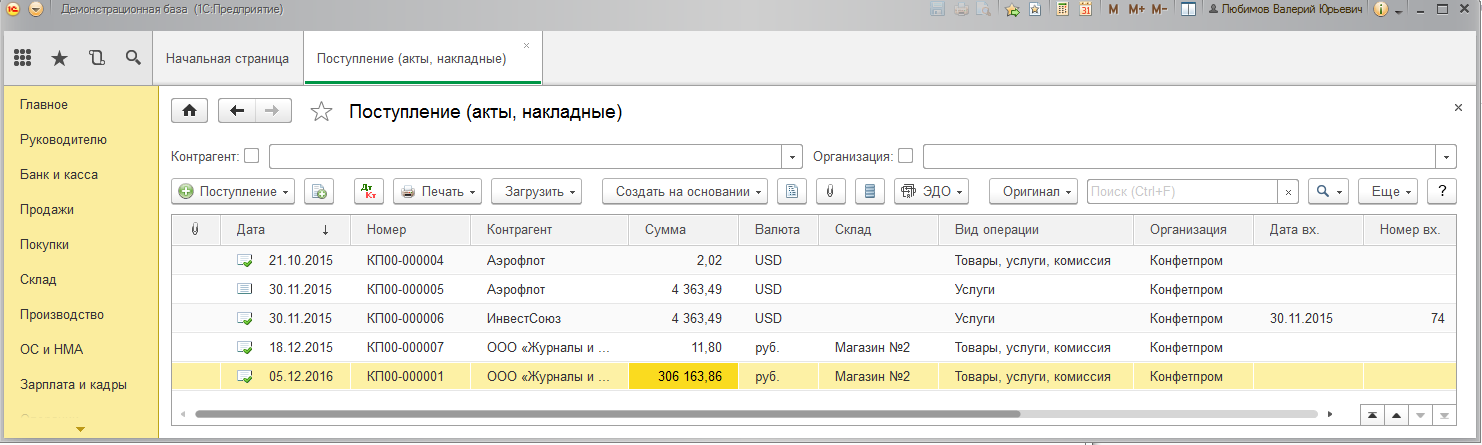Open the Руководителю section
Viewport: 1482px width, 445px height.
[x=63, y=140]
